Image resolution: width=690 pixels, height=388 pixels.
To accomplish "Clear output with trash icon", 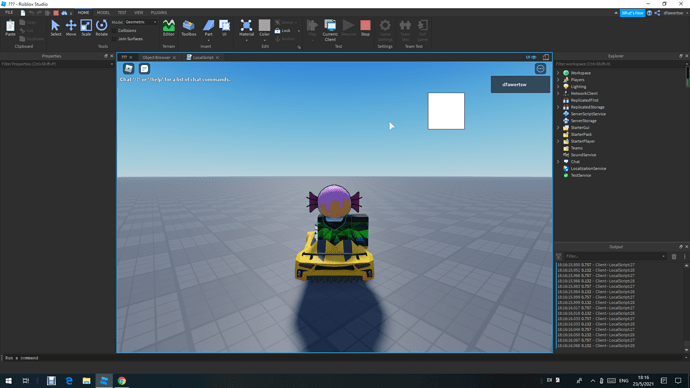I will pyautogui.click(x=674, y=256).
